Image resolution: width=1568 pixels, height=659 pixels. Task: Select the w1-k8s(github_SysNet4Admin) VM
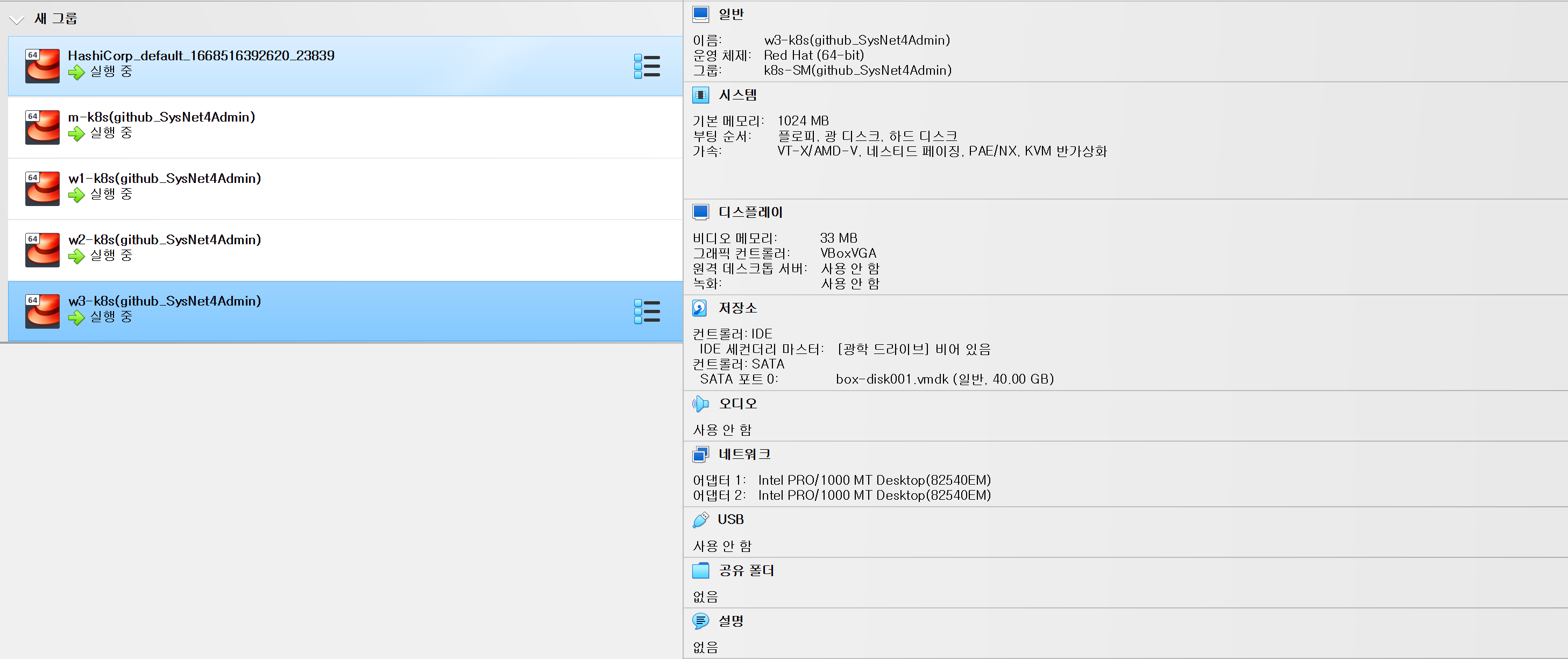(345, 189)
